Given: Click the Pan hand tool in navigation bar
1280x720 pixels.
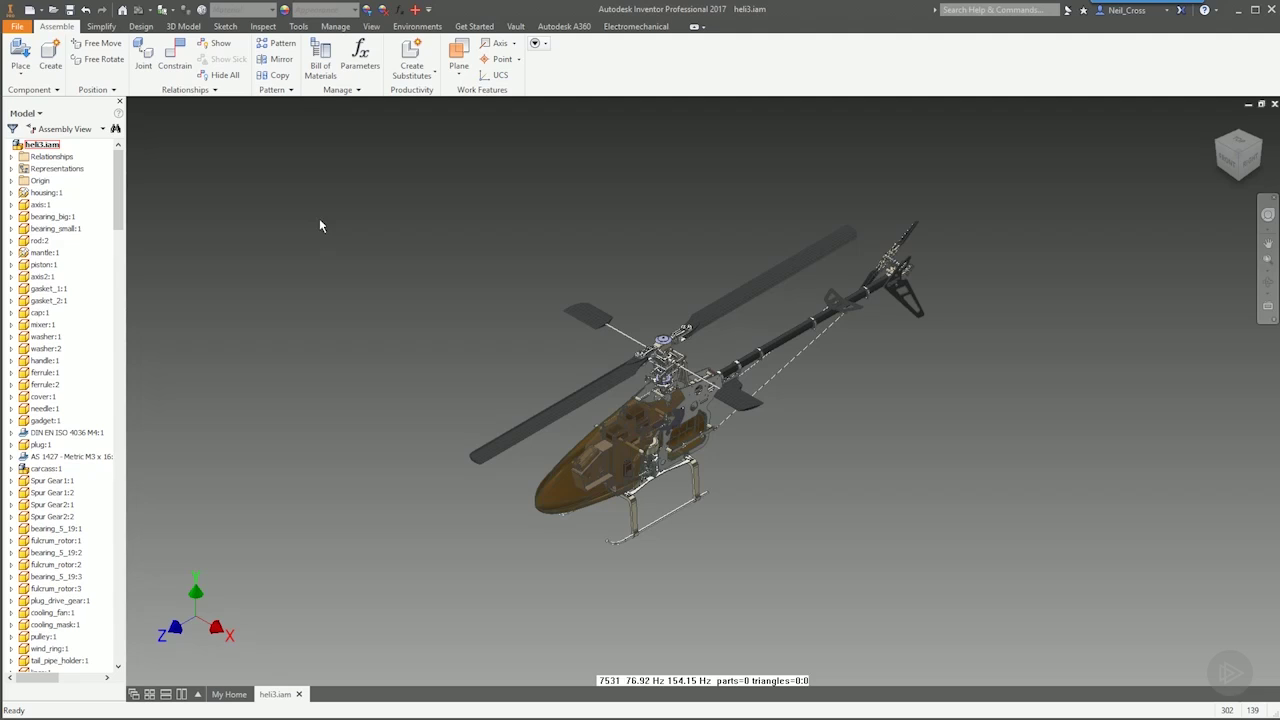Looking at the screenshot, I should [x=1268, y=243].
